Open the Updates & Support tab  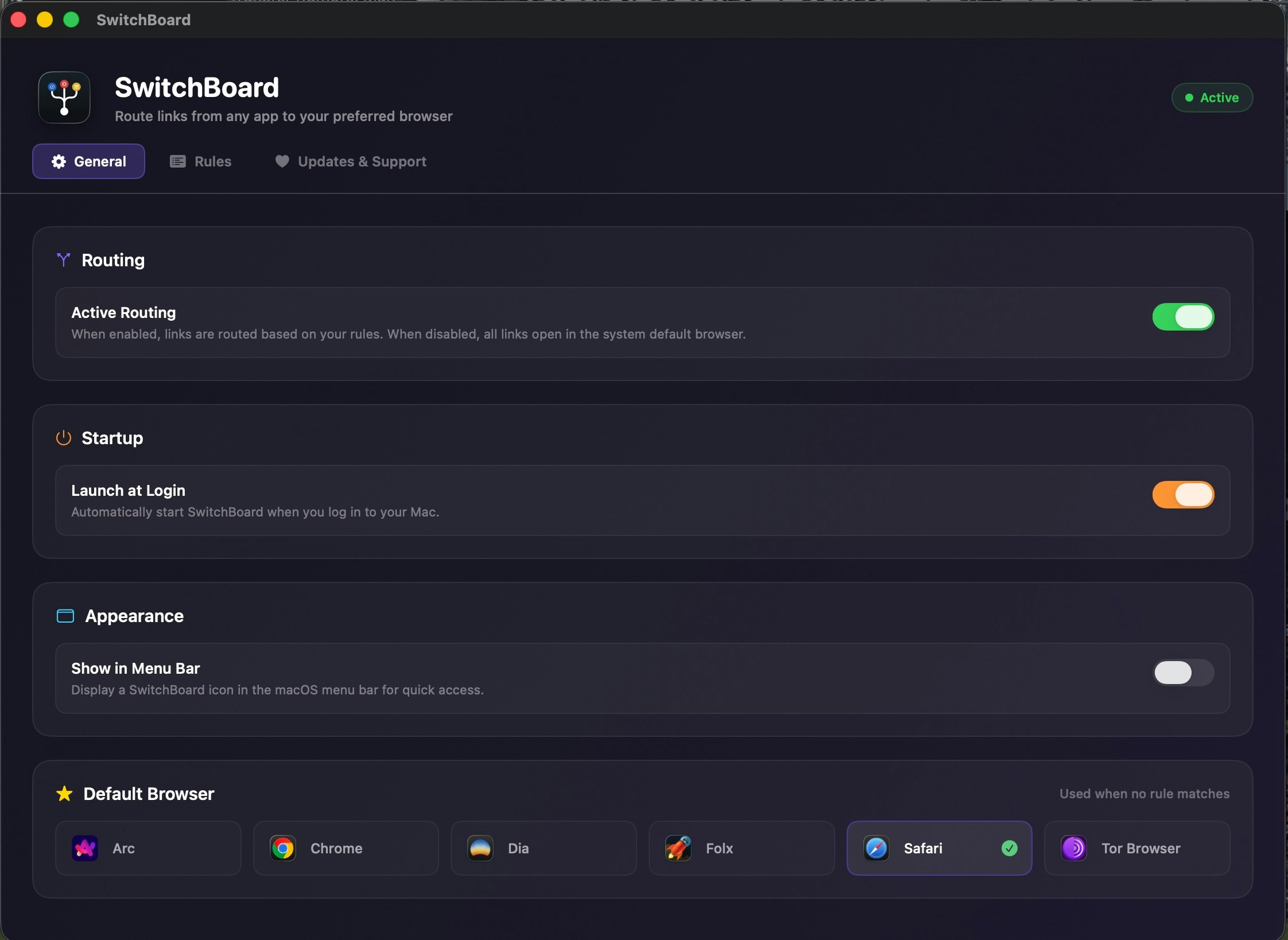click(x=351, y=161)
